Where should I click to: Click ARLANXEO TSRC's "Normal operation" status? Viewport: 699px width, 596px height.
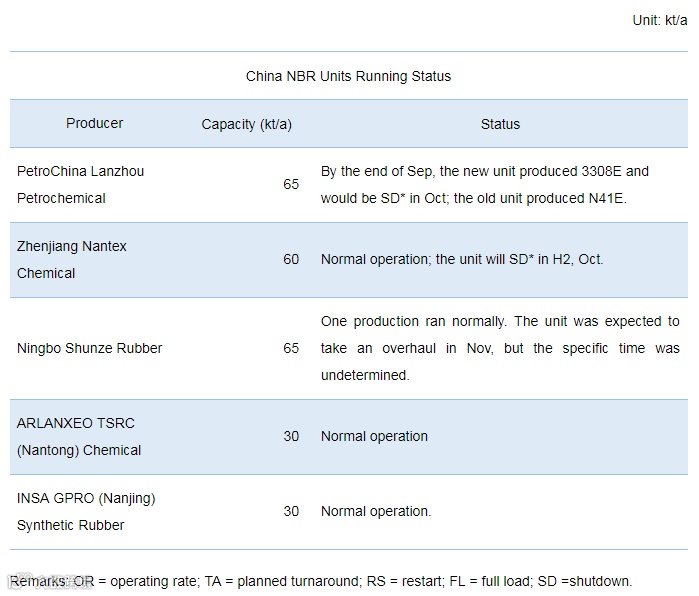[x=374, y=437]
